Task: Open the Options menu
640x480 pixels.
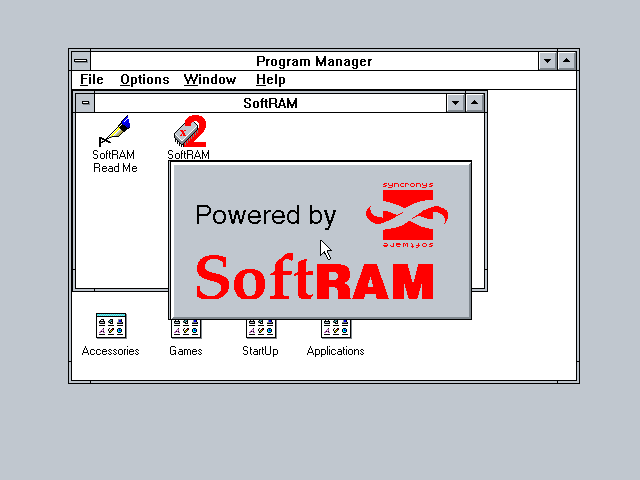Action: point(144,80)
